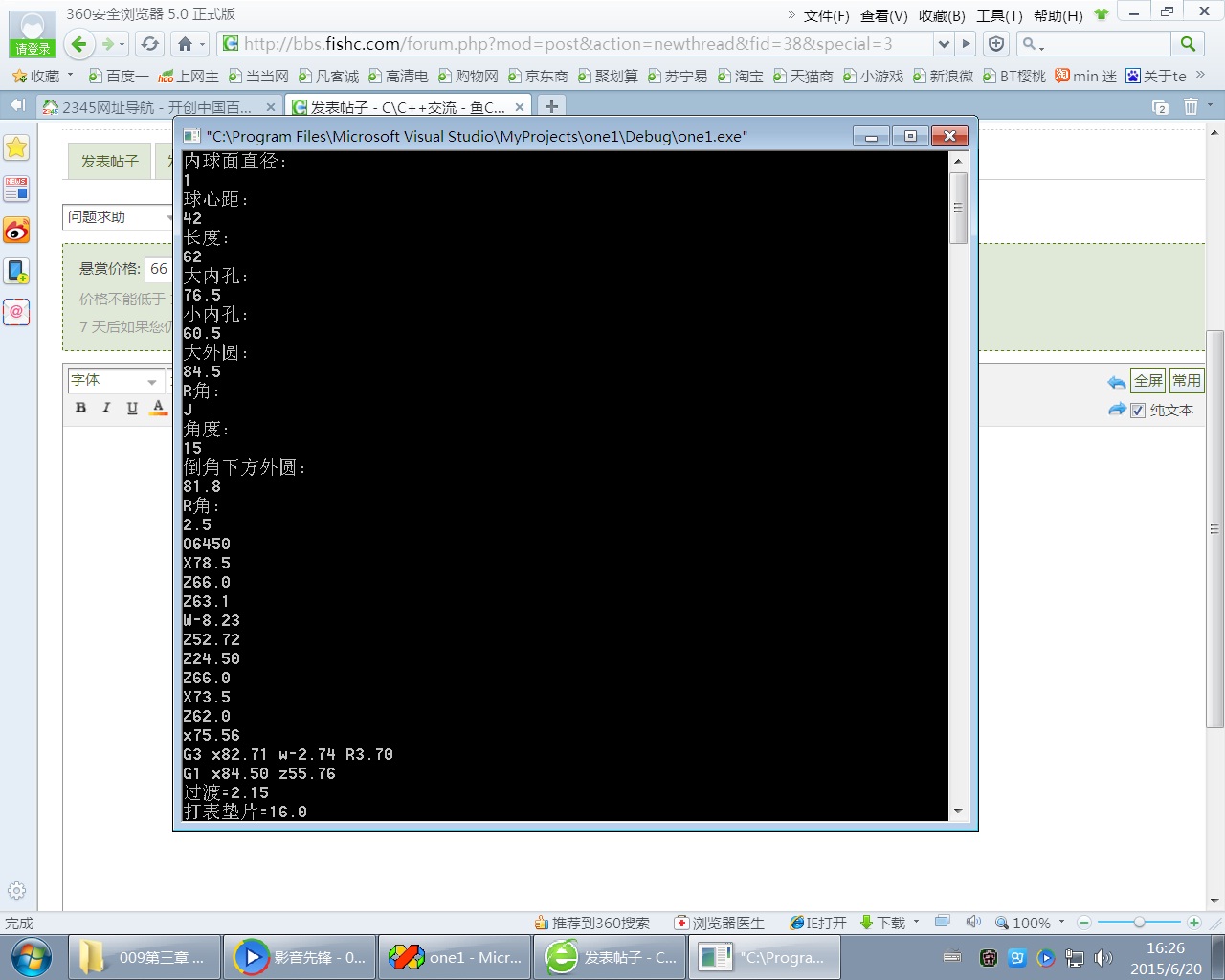Click the green shirt skin icon
This screenshot has width=1225, height=980.
coord(1102,14)
